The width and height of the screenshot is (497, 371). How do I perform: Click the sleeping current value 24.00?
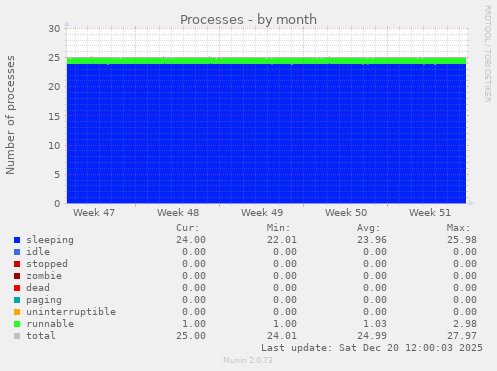click(191, 240)
